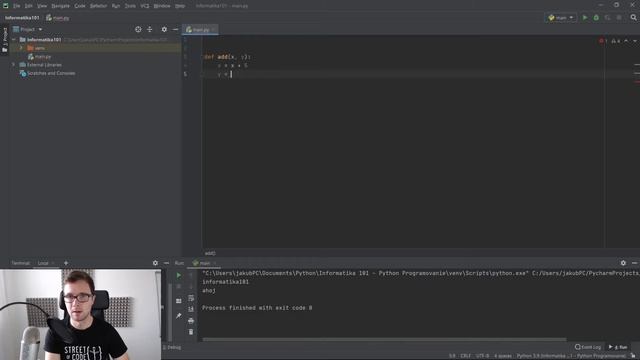The height and width of the screenshot is (360, 640).
Task: Expand the venv folder arrow
Action: (22, 48)
